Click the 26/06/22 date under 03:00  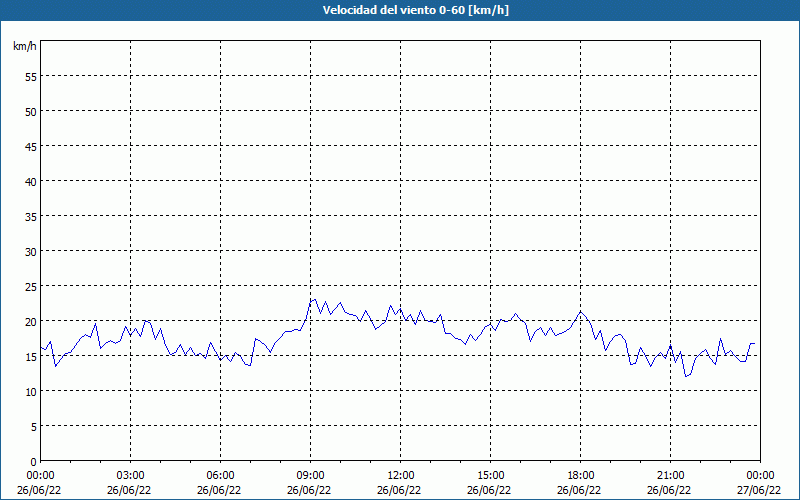[x=129, y=490]
